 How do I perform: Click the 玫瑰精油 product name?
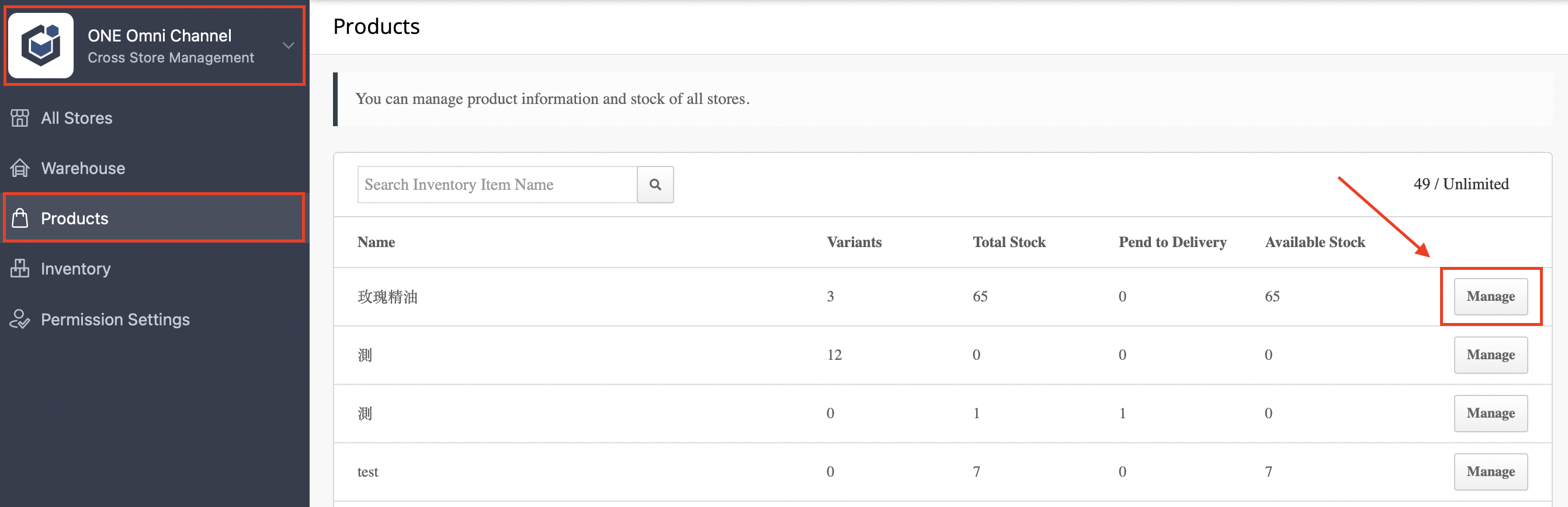387,297
